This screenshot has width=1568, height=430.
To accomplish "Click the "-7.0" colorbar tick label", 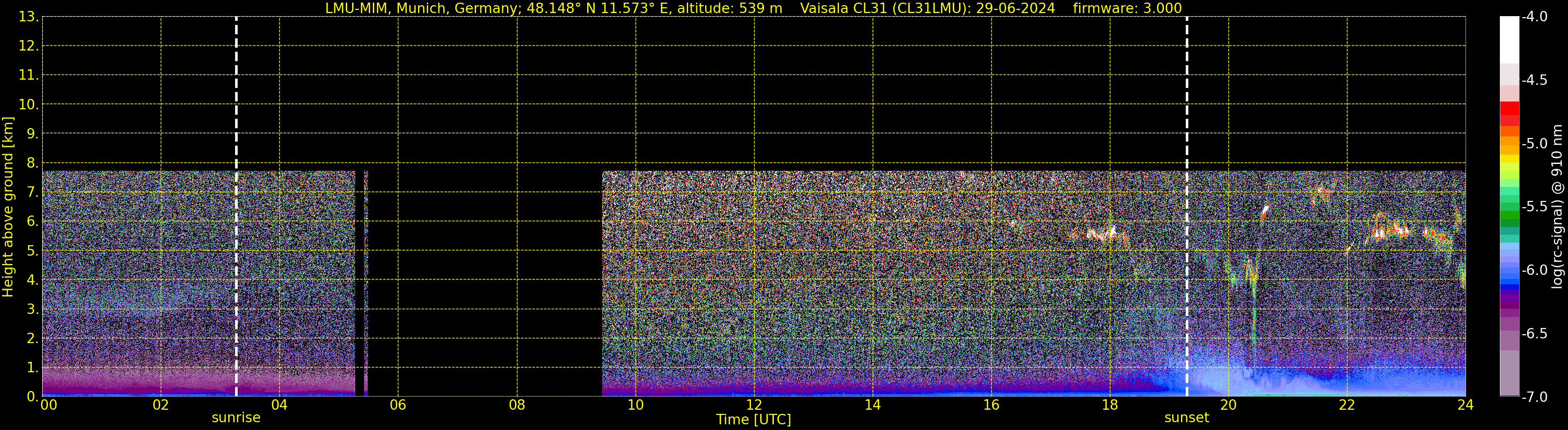I will pos(1534,397).
